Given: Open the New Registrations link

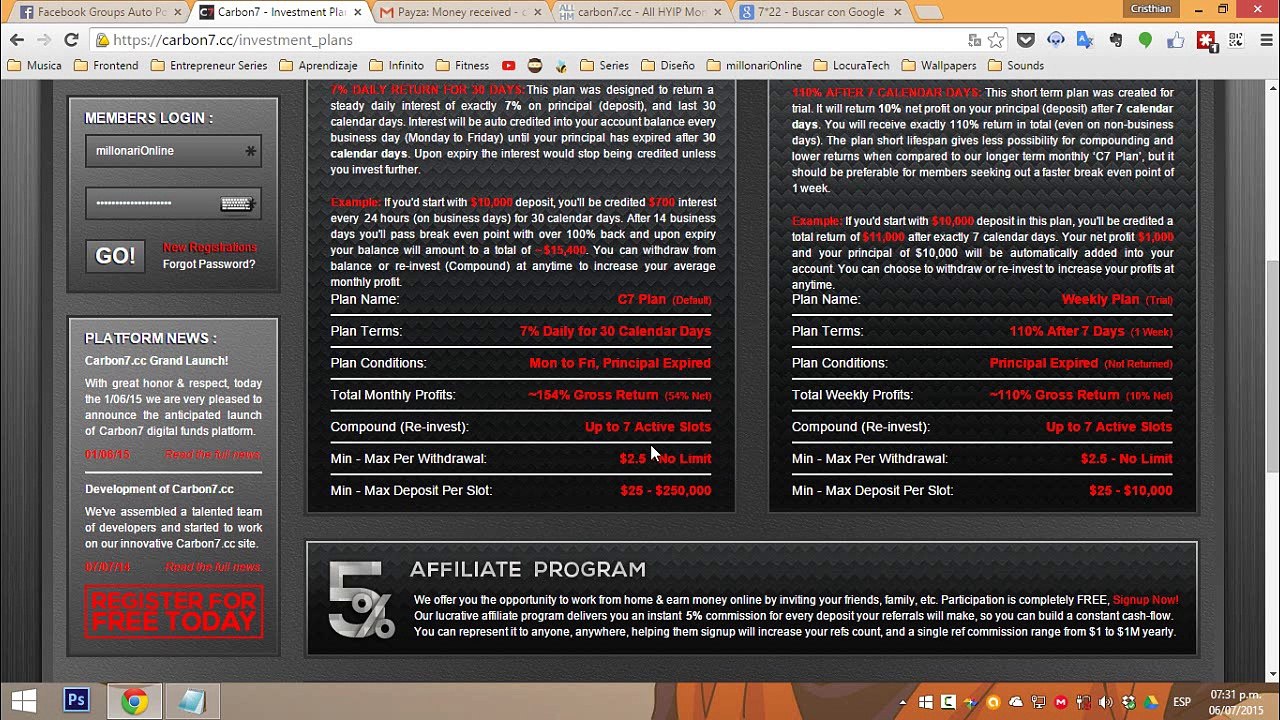Looking at the screenshot, I should [x=210, y=247].
